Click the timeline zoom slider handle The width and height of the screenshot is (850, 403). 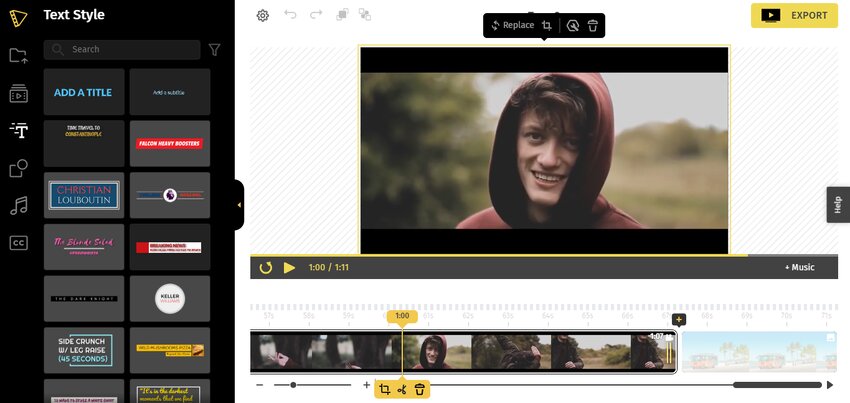293,385
